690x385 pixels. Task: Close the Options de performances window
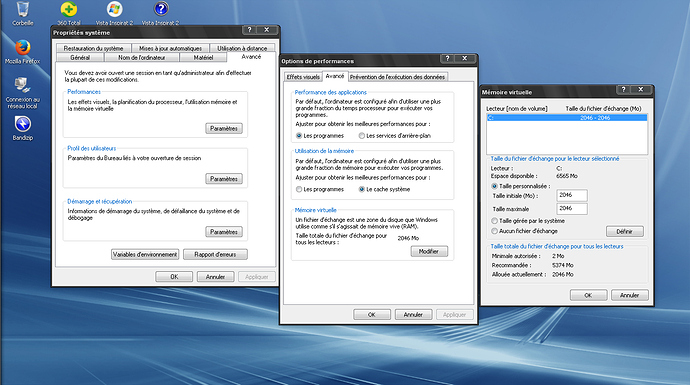(465, 58)
